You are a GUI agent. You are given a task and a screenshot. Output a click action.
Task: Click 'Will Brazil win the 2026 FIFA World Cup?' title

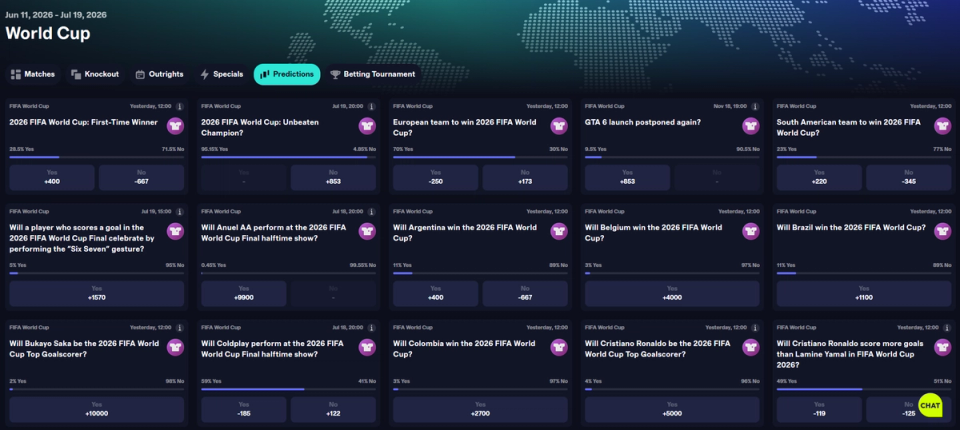[x=851, y=227]
